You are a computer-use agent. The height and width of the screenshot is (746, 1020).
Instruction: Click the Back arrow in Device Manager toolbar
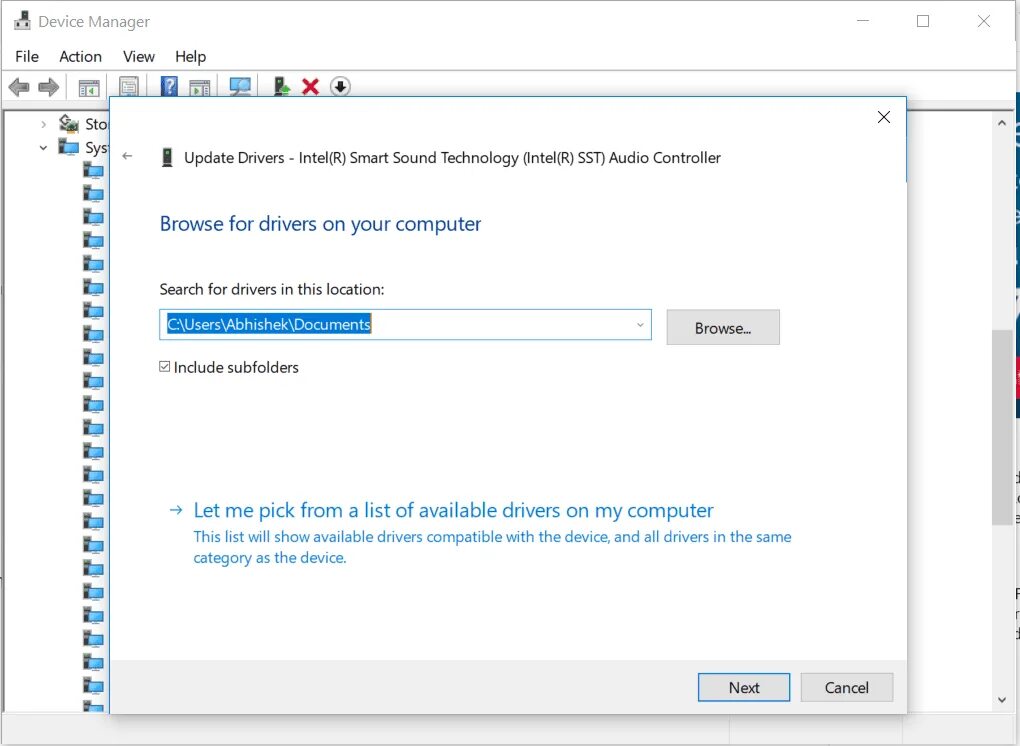(19, 87)
